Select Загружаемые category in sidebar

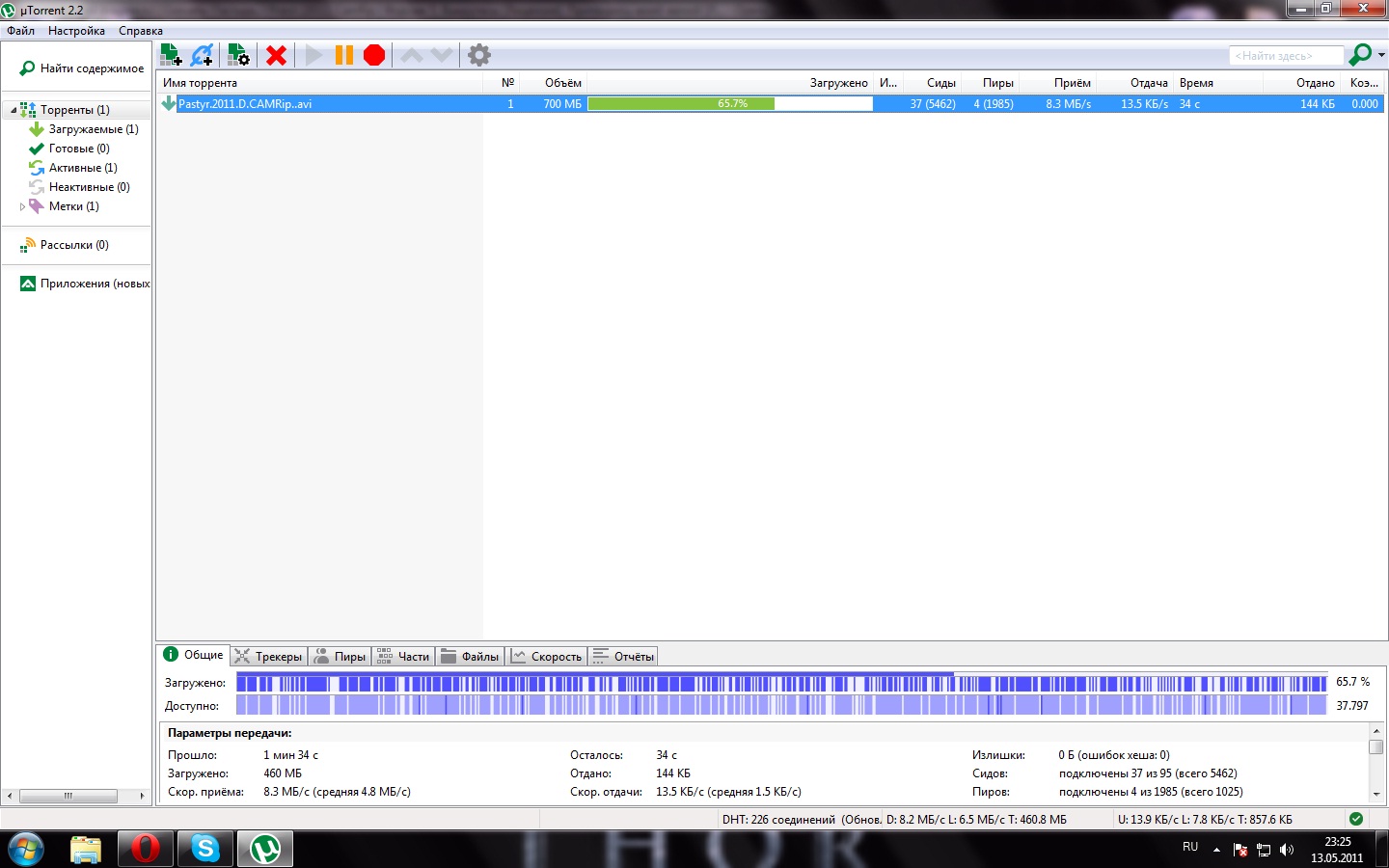pyautogui.click(x=93, y=129)
